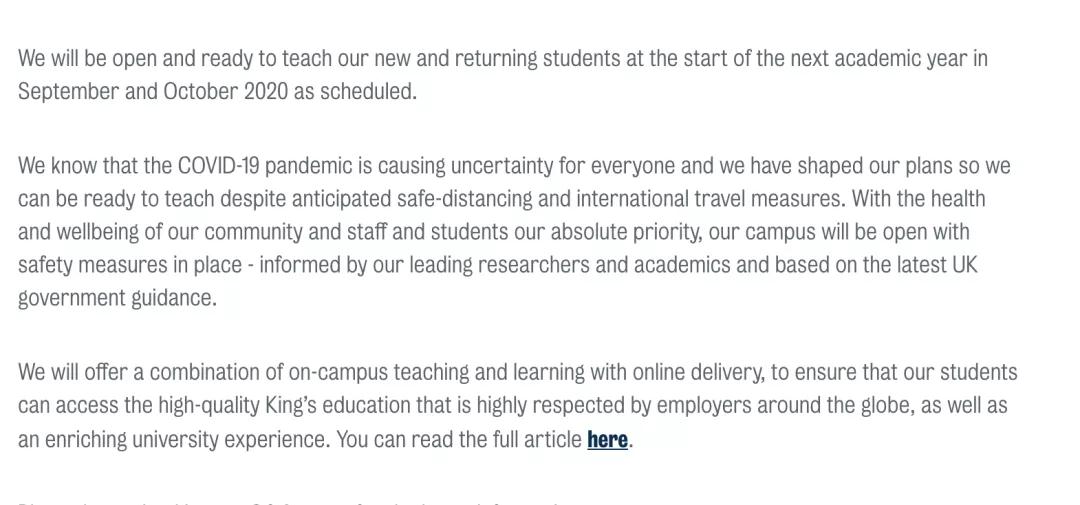Open the full article "here" link

coord(607,439)
